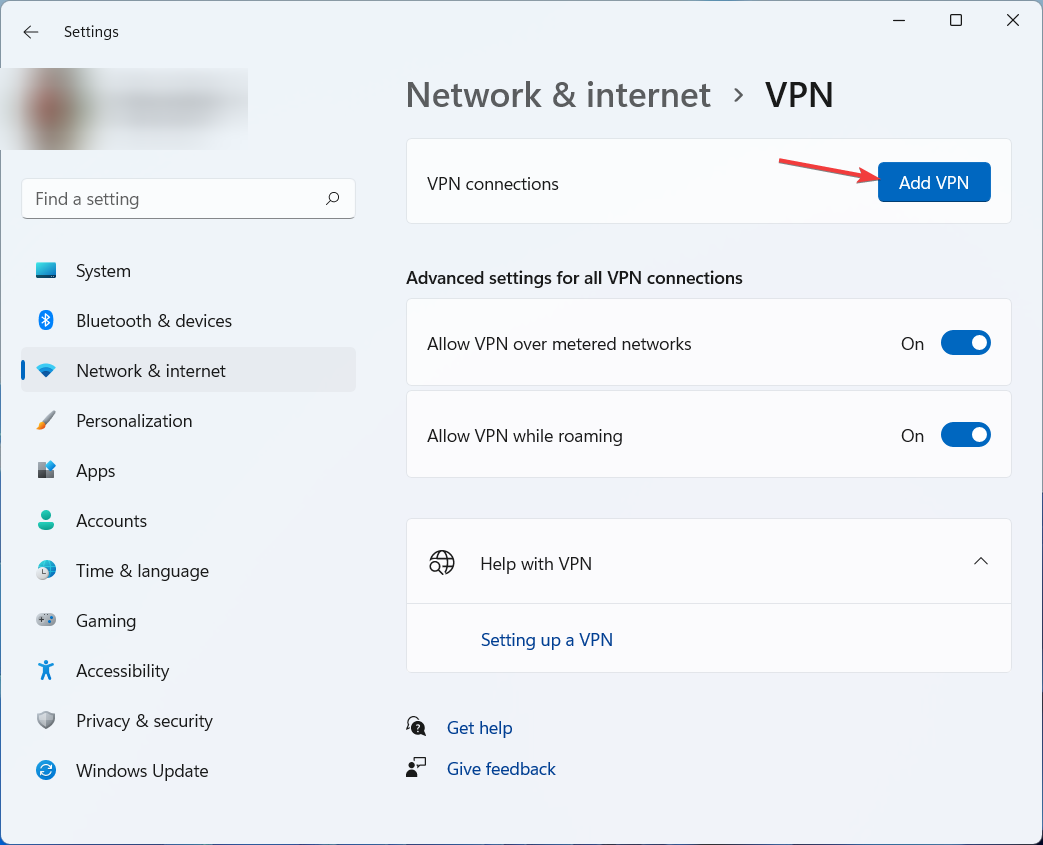Screen dimensions: 1043x845
Task: Click the Gaming controller icon
Action: coord(46,621)
